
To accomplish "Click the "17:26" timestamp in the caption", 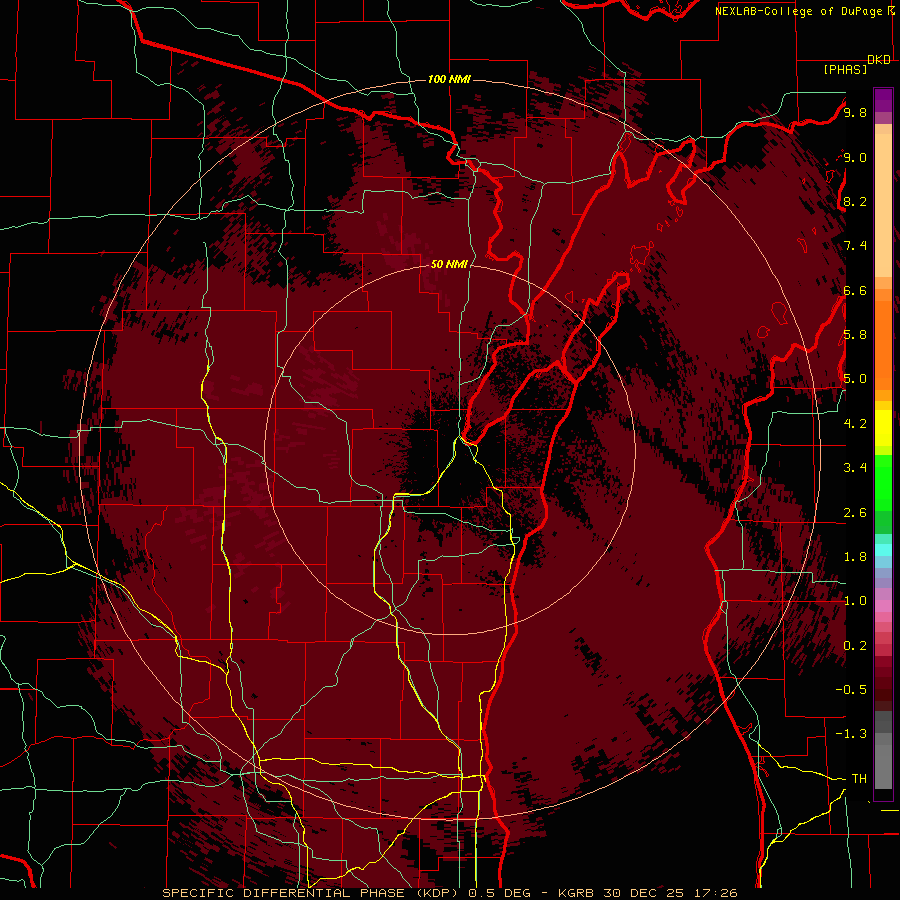I will 715,893.
